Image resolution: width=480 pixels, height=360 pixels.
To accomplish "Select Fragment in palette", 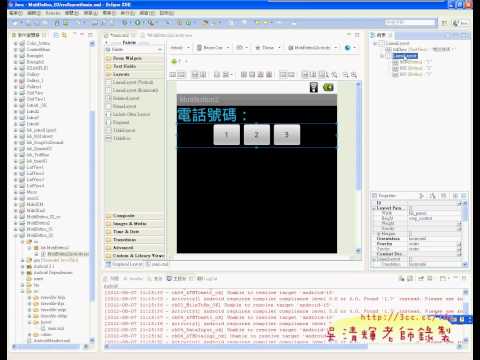I will click(x=117, y=122).
